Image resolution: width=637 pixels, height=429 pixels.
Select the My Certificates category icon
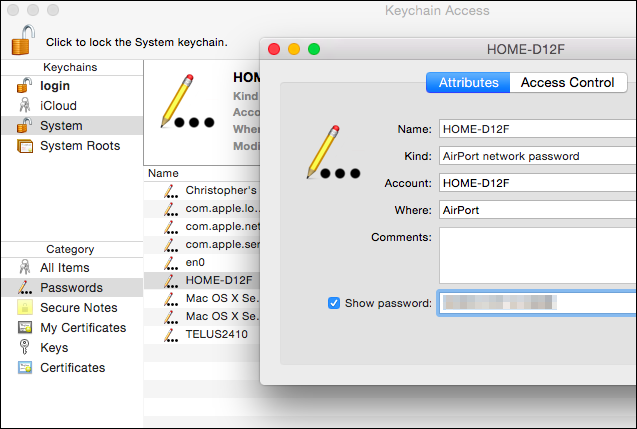(x=25, y=327)
